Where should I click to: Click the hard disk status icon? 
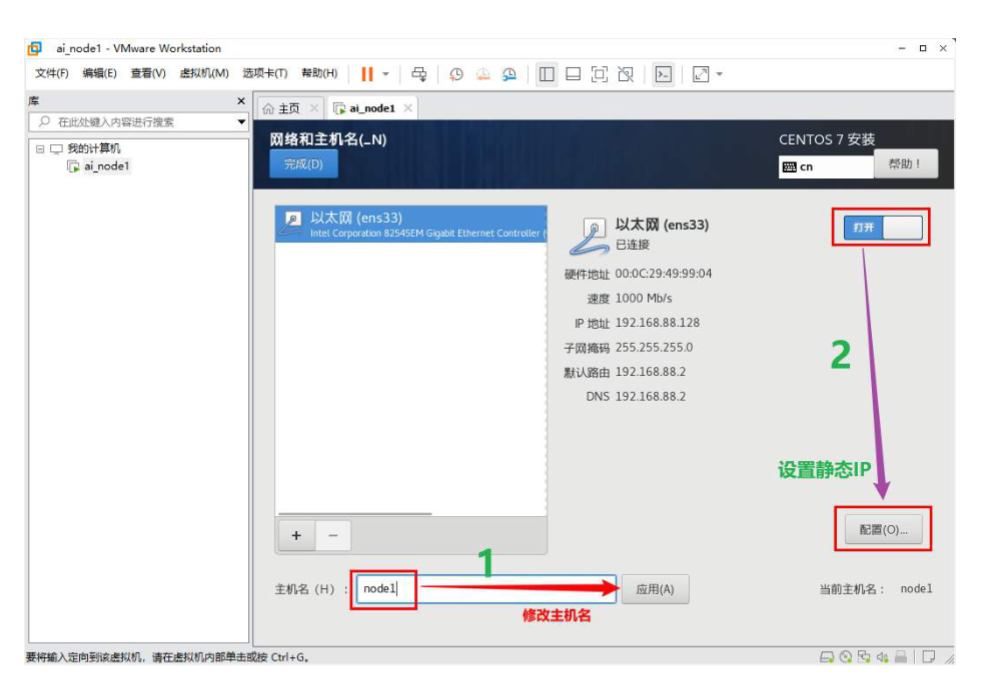point(827,658)
